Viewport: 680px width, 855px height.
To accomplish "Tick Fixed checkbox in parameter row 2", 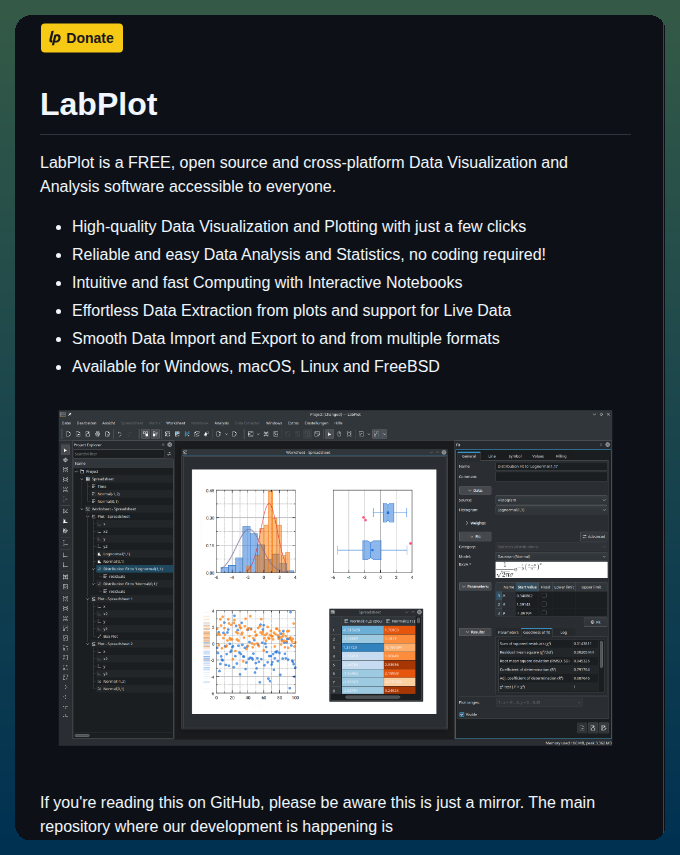I will [x=544, y=604].
